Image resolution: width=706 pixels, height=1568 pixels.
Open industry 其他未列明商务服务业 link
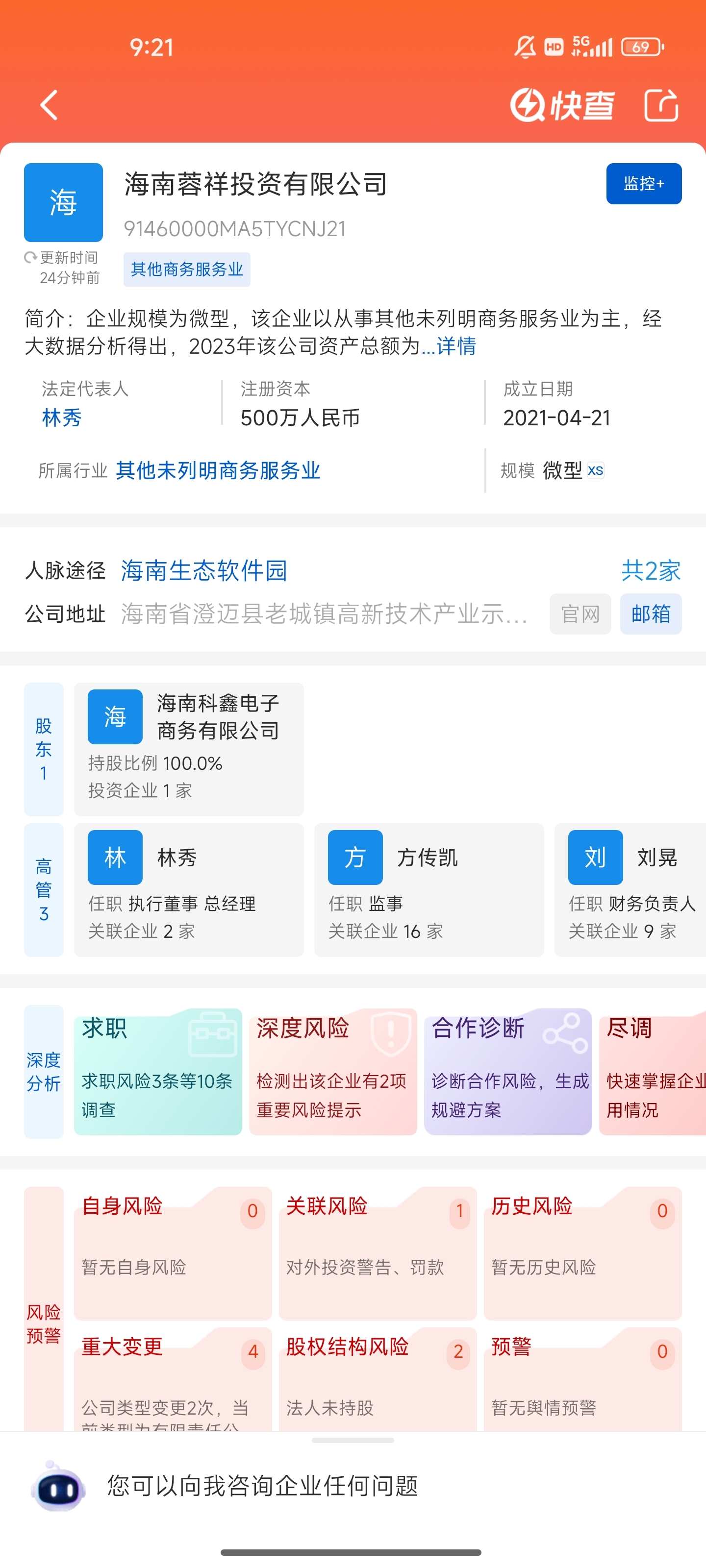(x=218, y=470)
